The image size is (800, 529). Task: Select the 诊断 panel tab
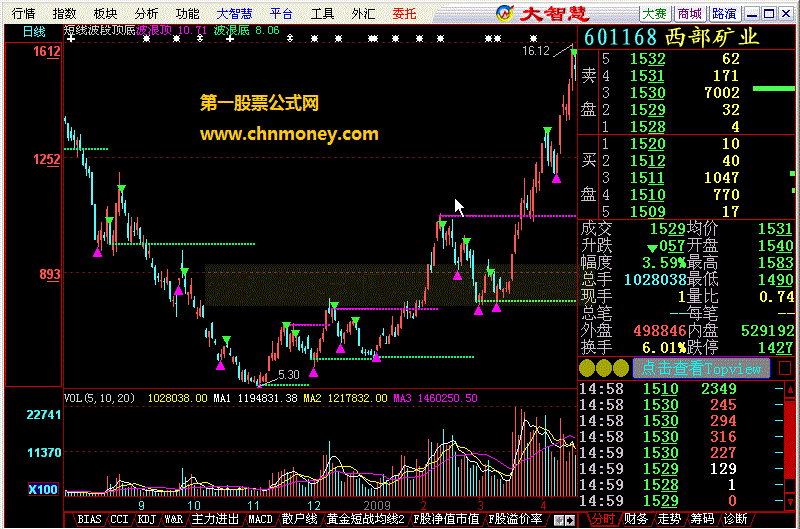(x=735, y=519)
